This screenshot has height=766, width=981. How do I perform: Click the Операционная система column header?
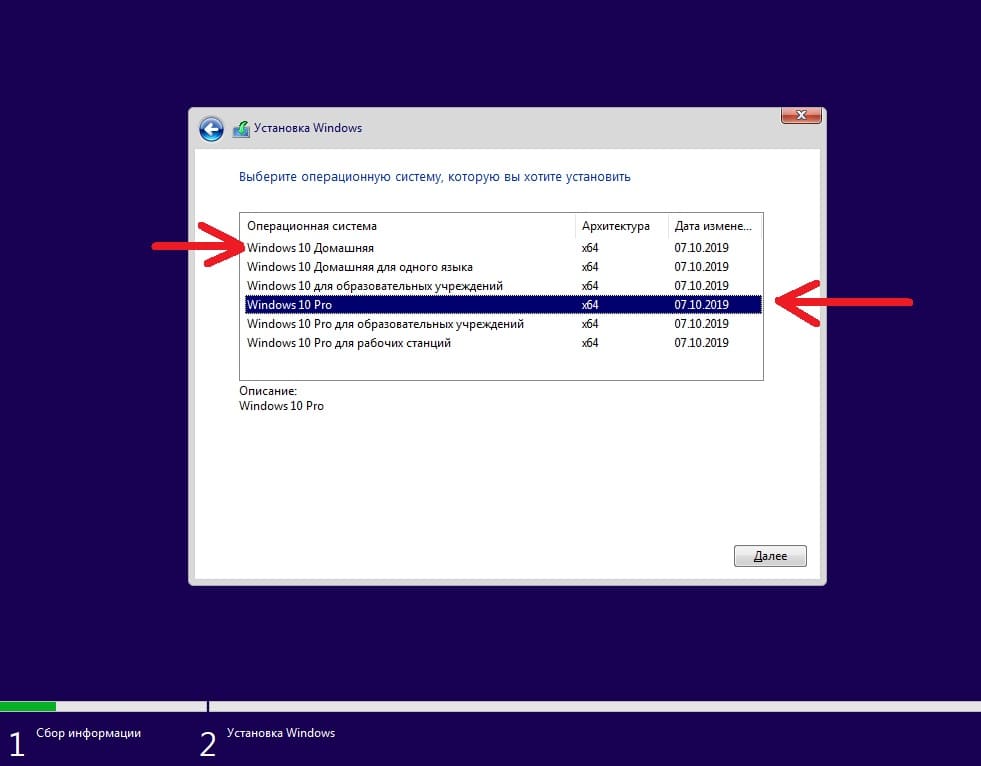[x=408, y=226]
